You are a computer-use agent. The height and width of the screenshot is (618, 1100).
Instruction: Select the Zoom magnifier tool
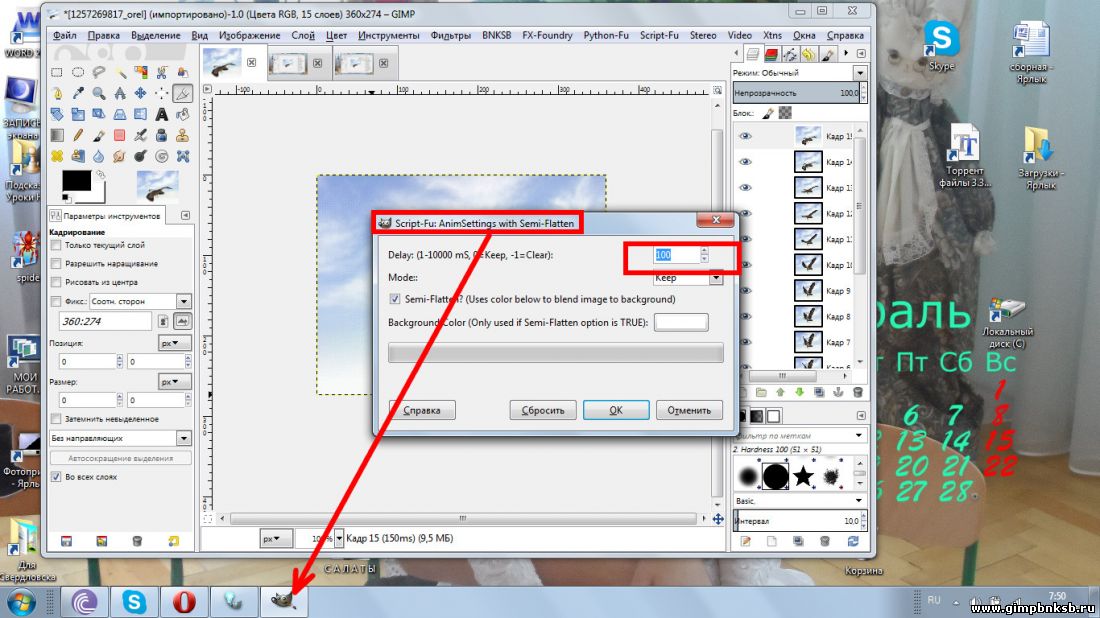pos(99,93)
